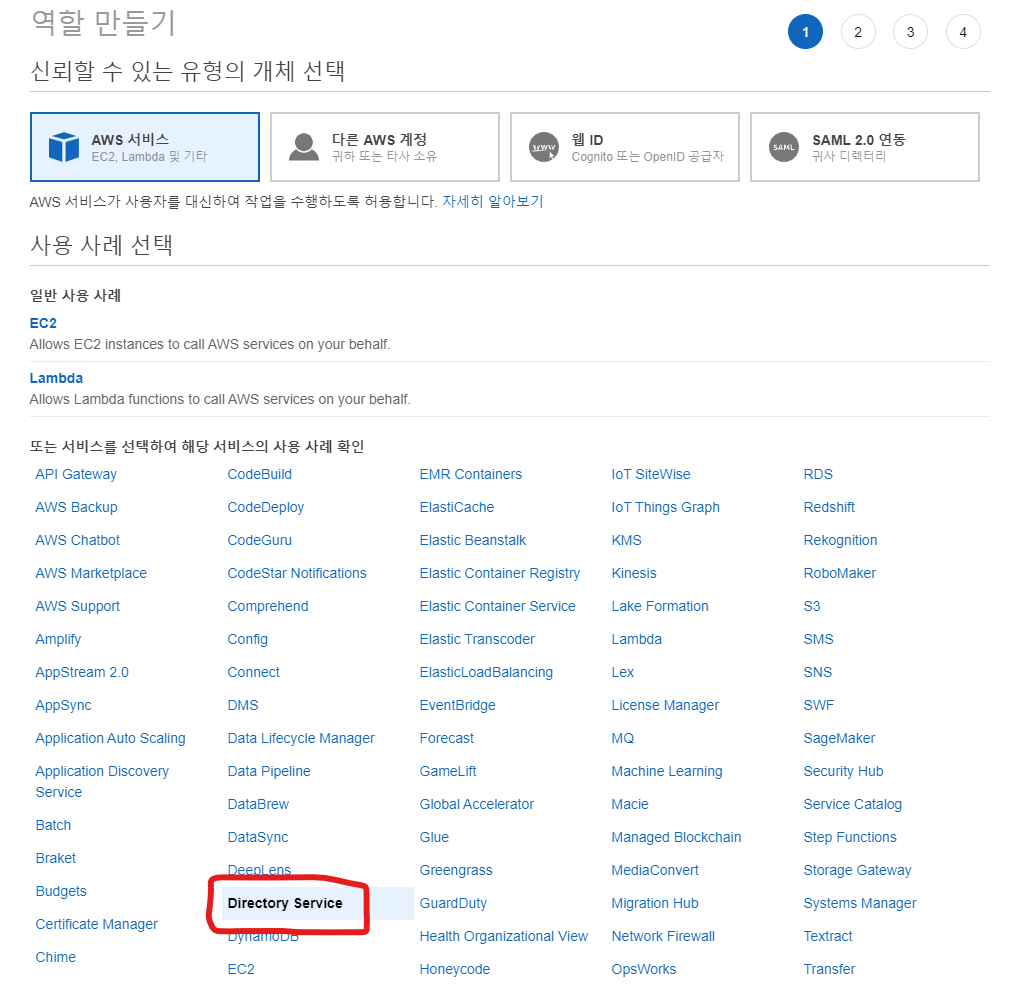Screen dimensions: 1031x985
Task: Go to step 1 of the wizard
Action: 805,32
